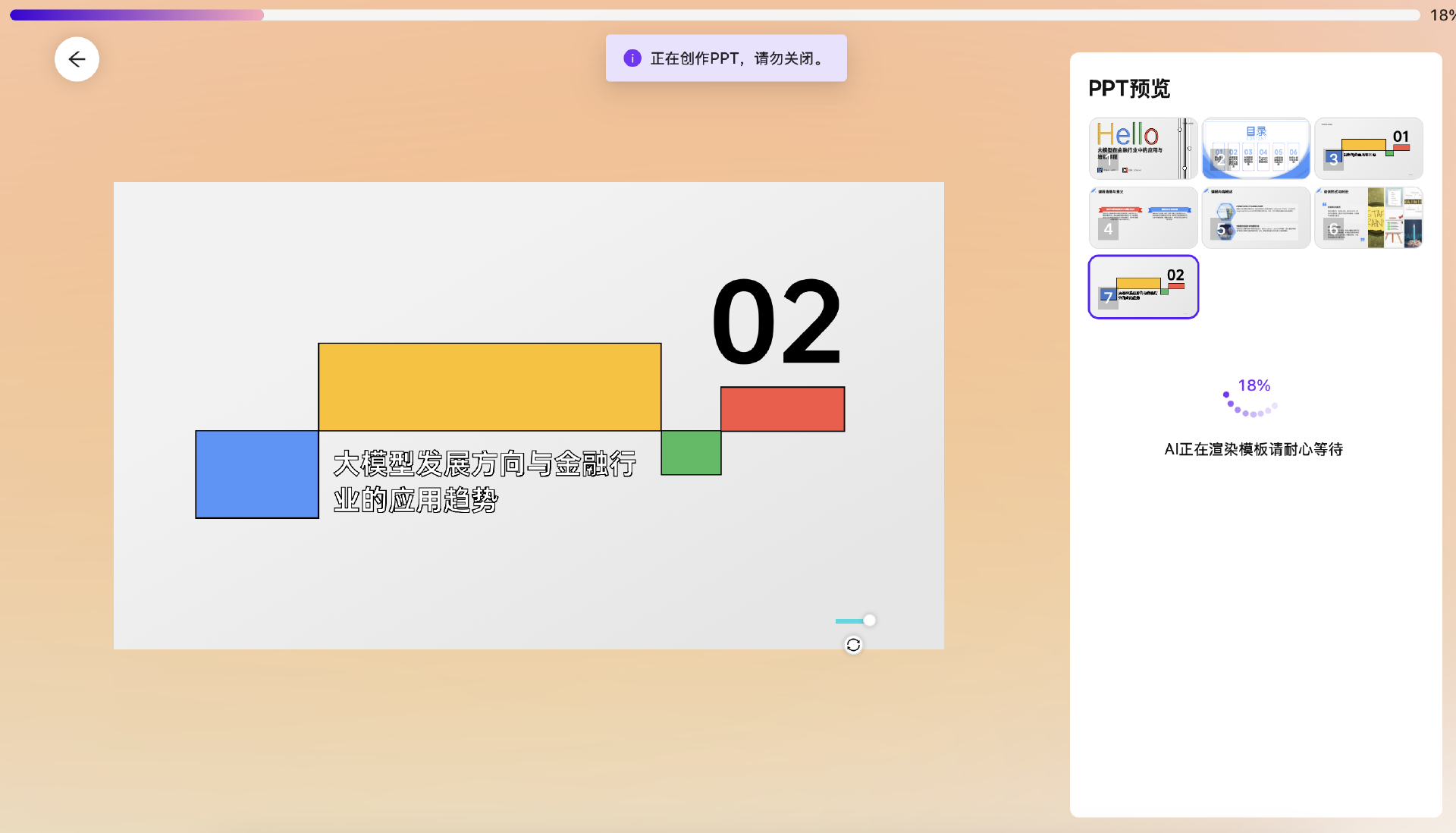Click the small cyan slider handle on the slide

pyautogui.click(x=869, y=621)
